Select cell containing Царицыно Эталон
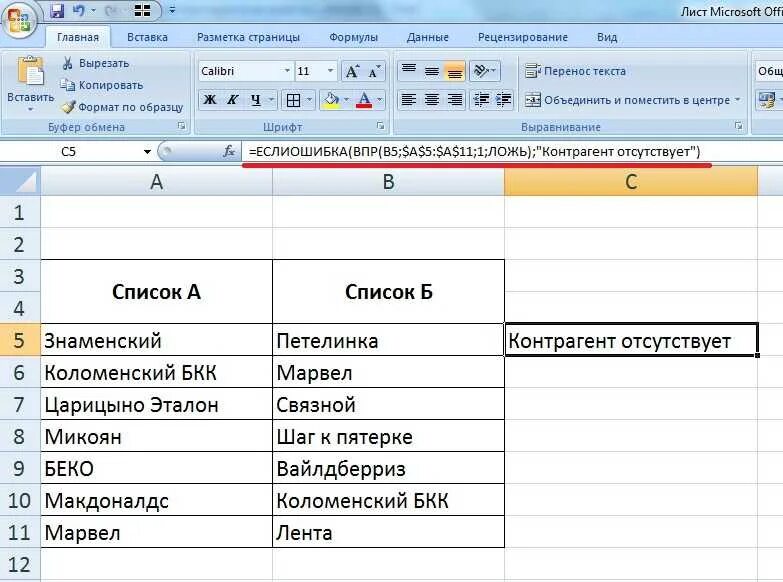Screen dimensions: 783x582 [156, 404]
